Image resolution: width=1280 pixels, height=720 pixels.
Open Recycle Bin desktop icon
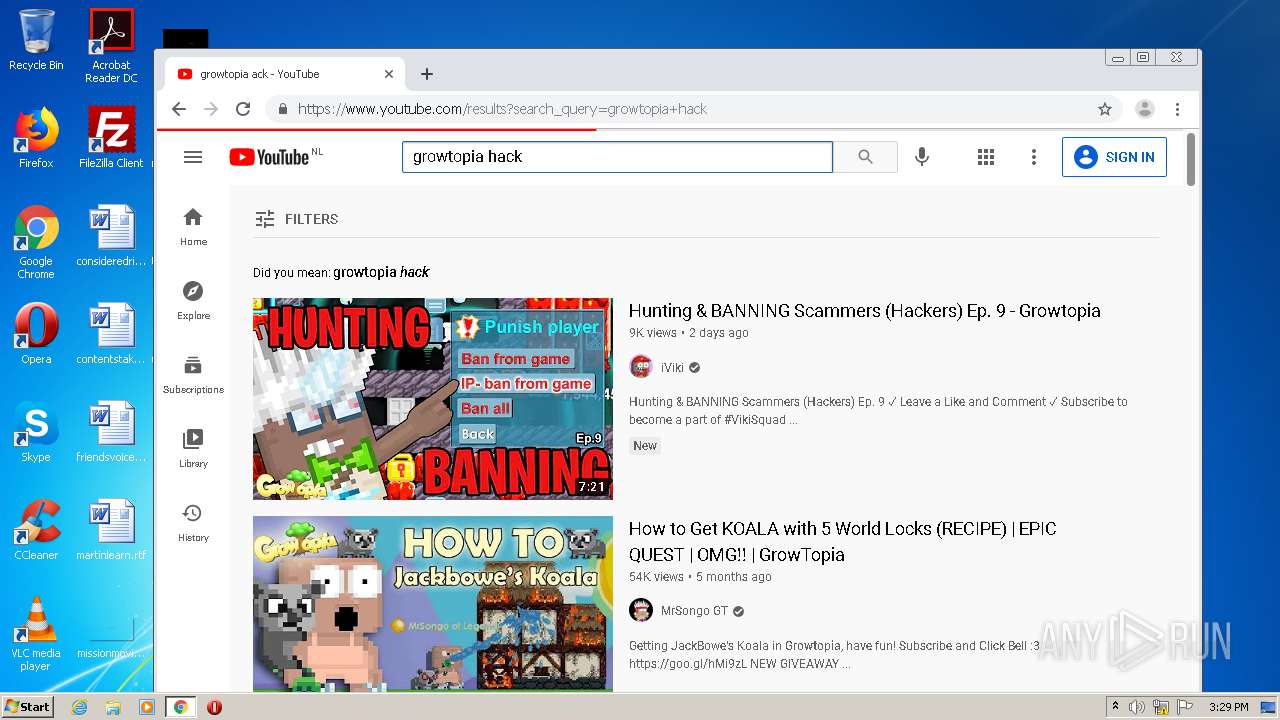pos(36,40)
